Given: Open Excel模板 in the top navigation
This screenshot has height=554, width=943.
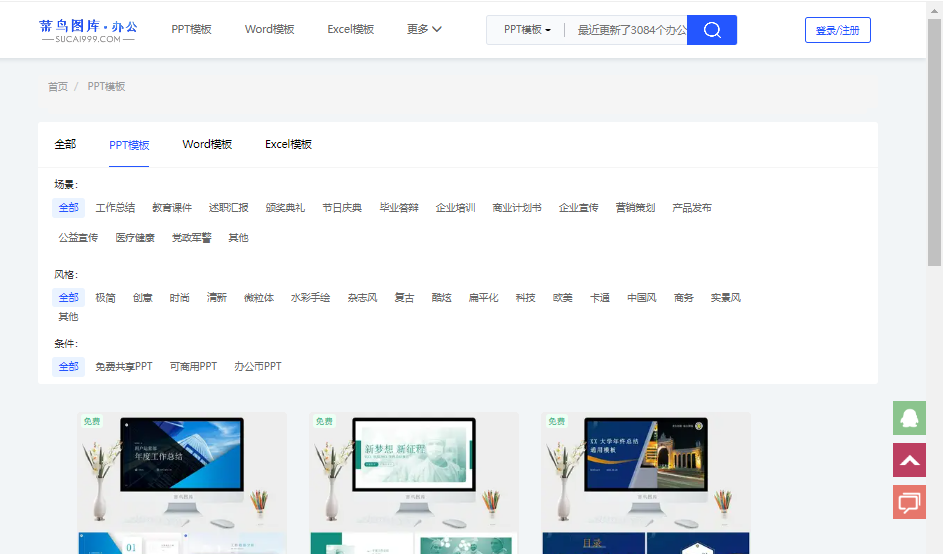Looking at the screenshot, I should pyautogui.click(x=351, y=29).
